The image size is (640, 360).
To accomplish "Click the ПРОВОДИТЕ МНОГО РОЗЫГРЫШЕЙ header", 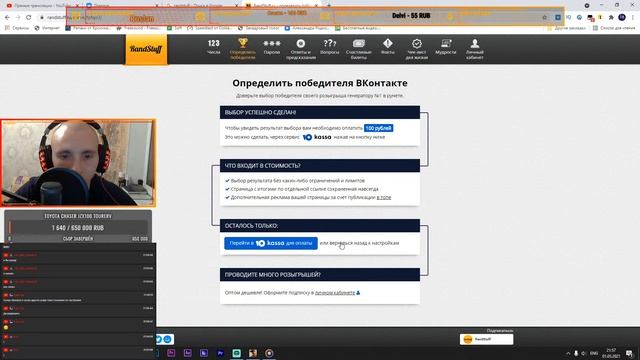I will (x=320, y=275).
